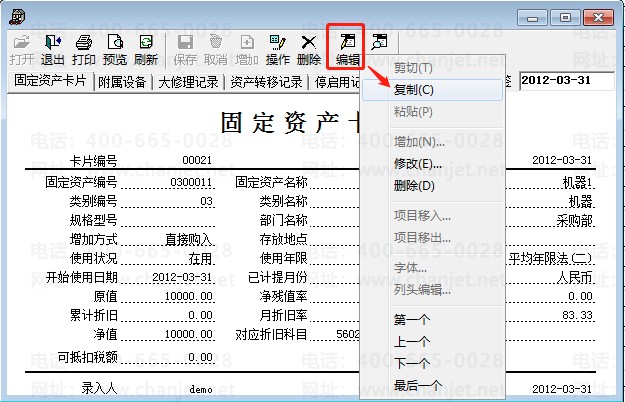
Task: Open the 资产转移记录 tab
Action: (266, 82)
